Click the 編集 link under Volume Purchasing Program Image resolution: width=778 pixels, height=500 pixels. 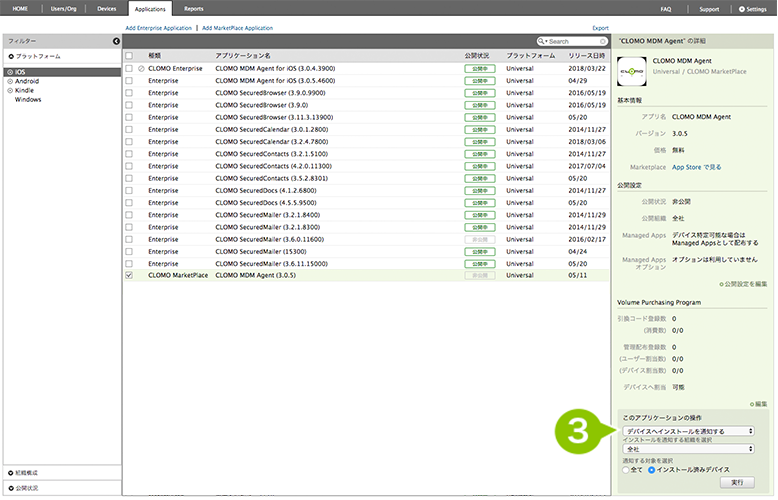[759, 404]
